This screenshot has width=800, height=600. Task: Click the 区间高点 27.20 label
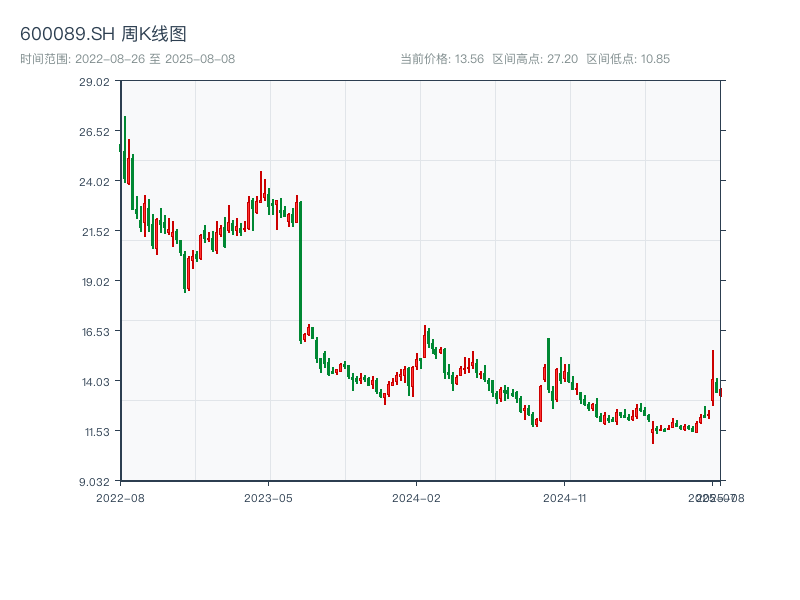(x=535, y=59)
